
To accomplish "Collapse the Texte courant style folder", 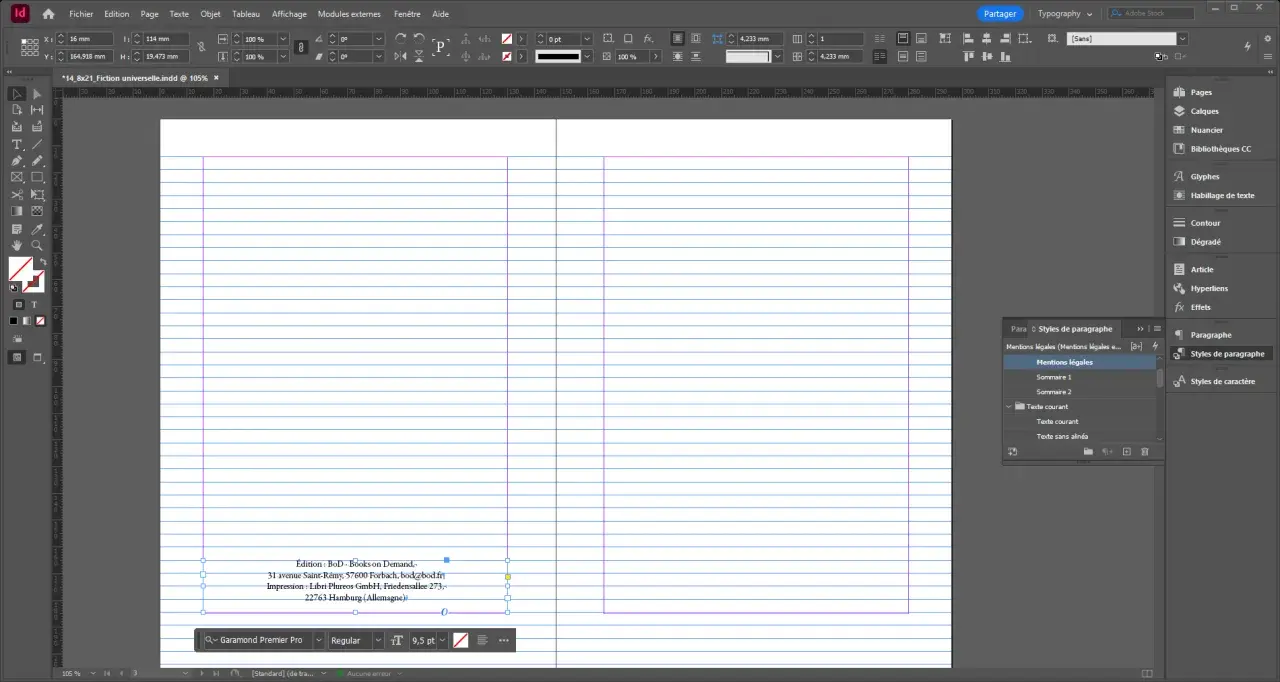I will click(x=1009, y=407).
